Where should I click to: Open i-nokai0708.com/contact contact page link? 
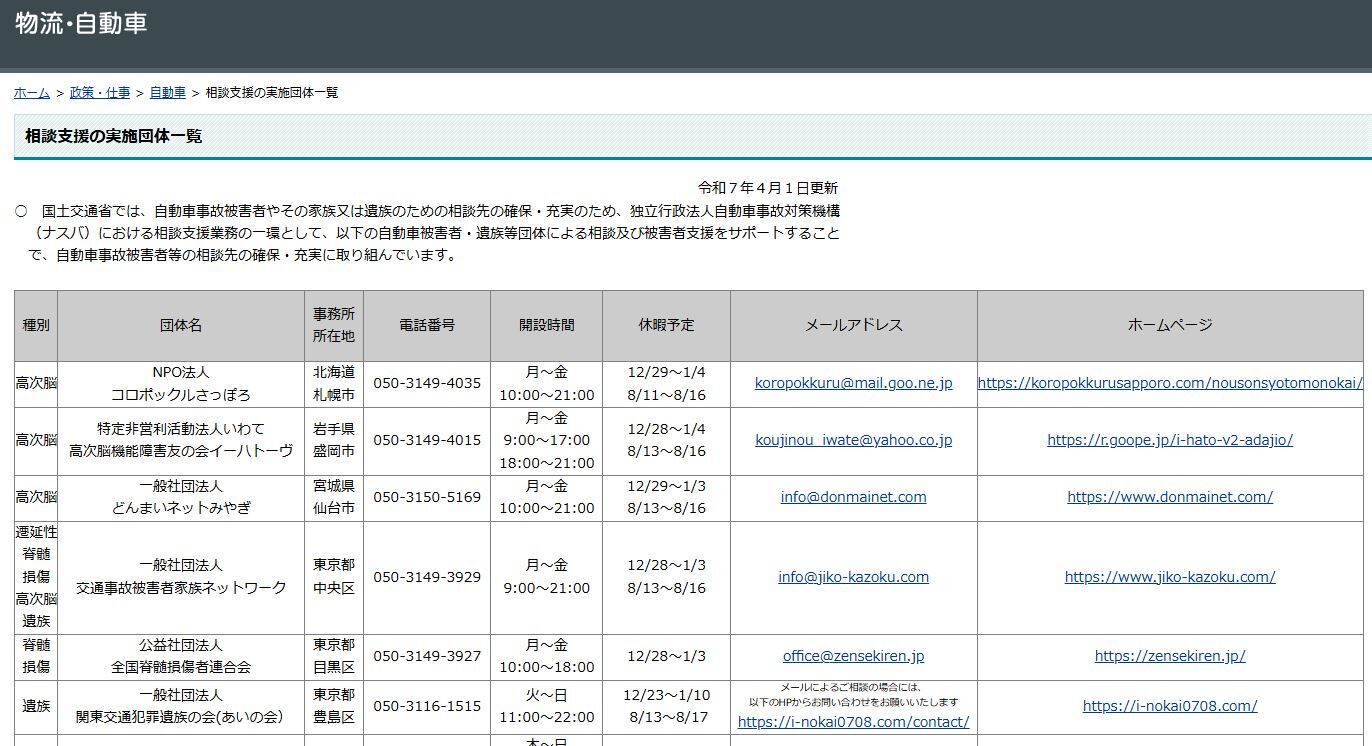pos(854,722)
